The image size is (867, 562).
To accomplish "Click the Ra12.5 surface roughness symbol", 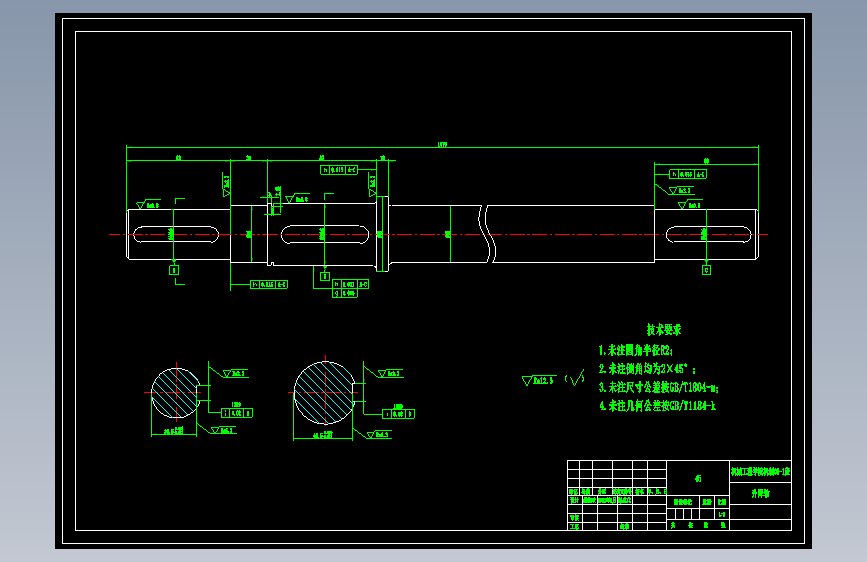I will (x=537, y=381).
